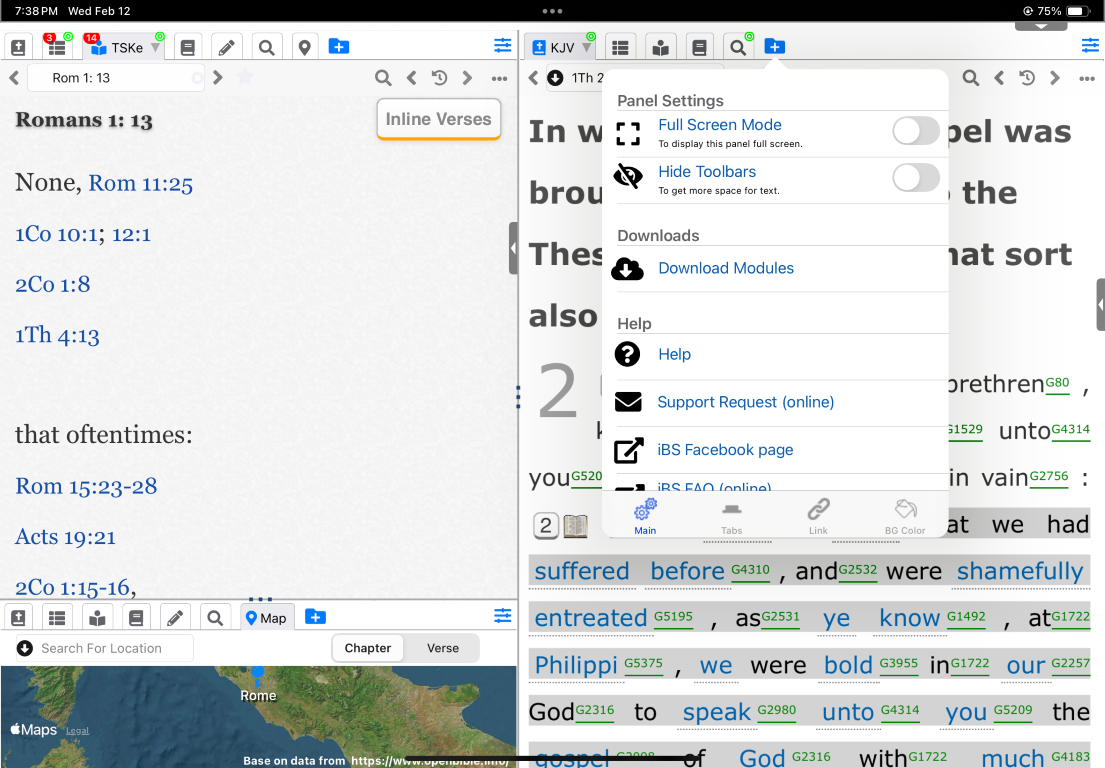The width and height of the screenshot is (1105, 768).
Task: Open the history clock icon in left panel
Action: point(439,78)
